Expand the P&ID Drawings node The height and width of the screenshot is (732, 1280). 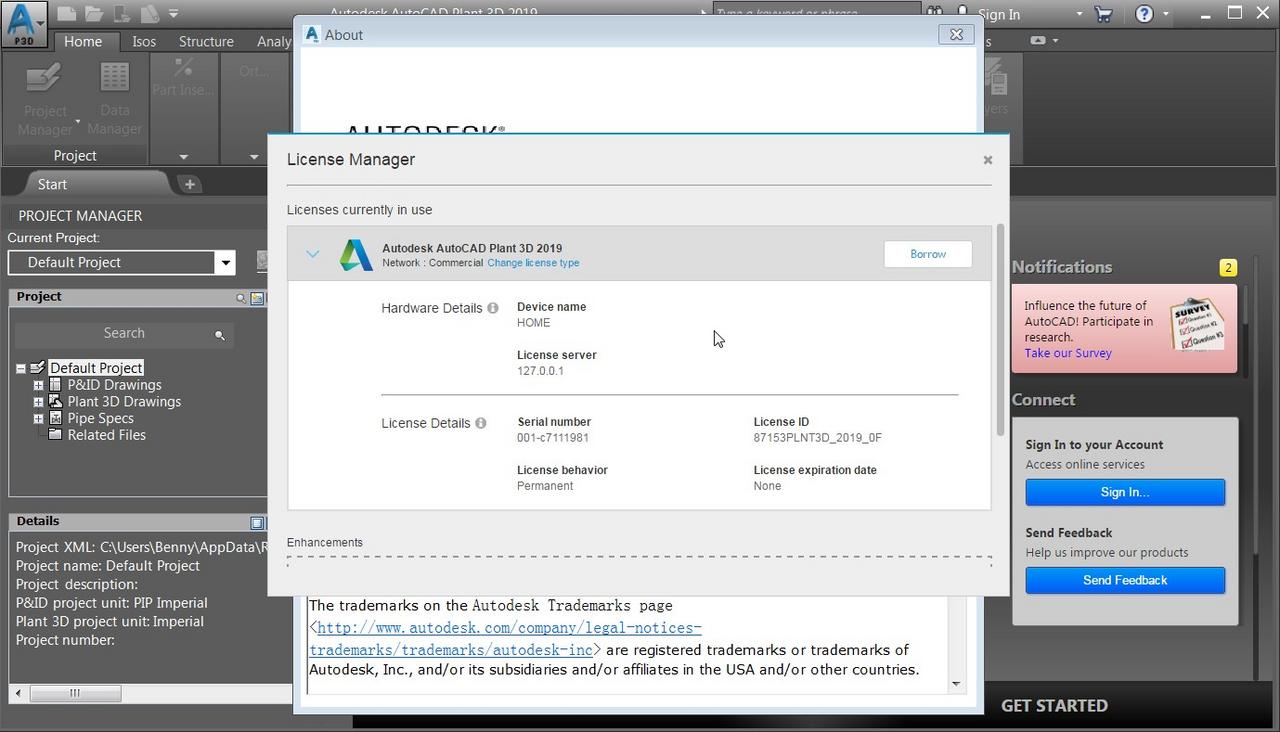click(x=38, y=385)
